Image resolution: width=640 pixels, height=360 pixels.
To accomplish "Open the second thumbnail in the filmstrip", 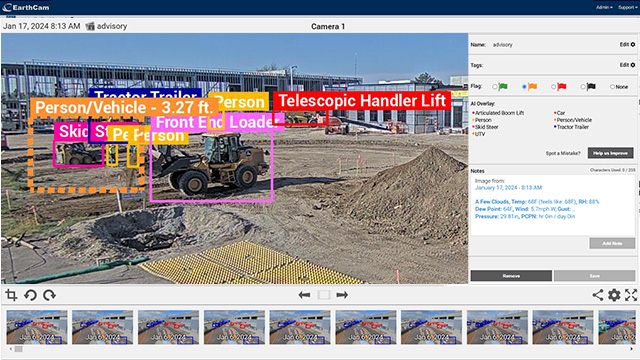I will pos(102,327).
